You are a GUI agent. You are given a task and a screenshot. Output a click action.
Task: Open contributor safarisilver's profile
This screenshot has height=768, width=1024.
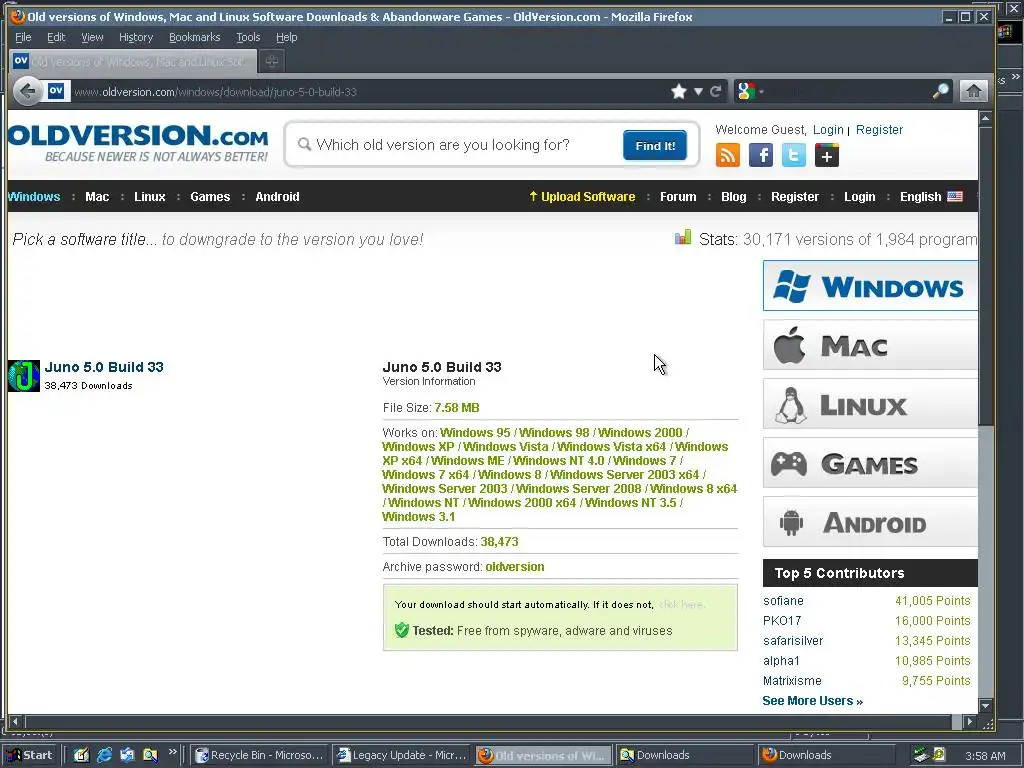click(x=793, y=641)
